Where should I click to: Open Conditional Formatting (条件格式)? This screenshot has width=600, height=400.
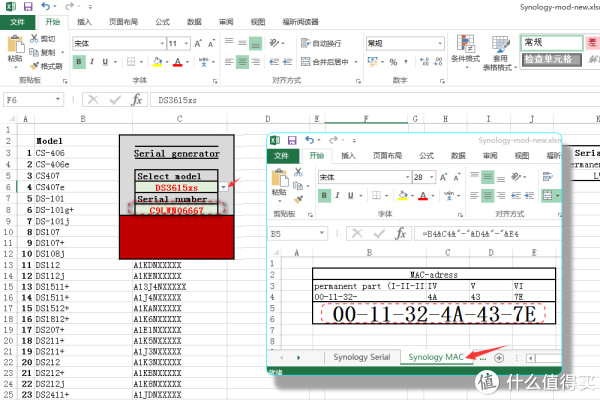tap(465, 52)
